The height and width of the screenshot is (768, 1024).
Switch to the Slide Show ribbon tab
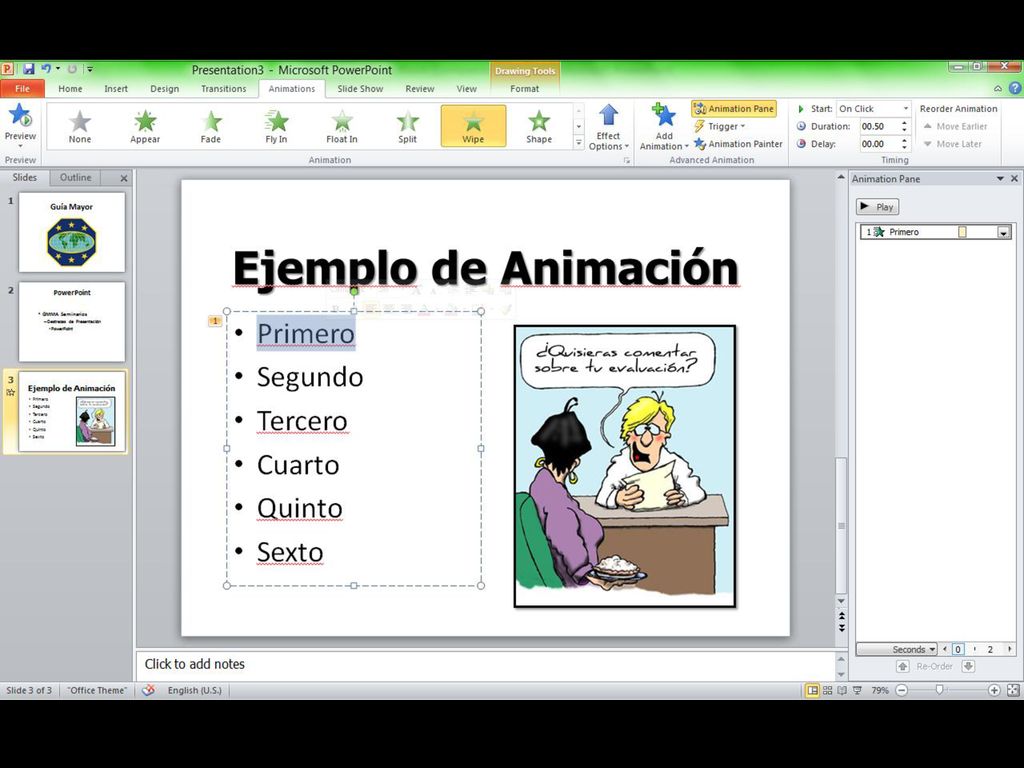(360, 88)
